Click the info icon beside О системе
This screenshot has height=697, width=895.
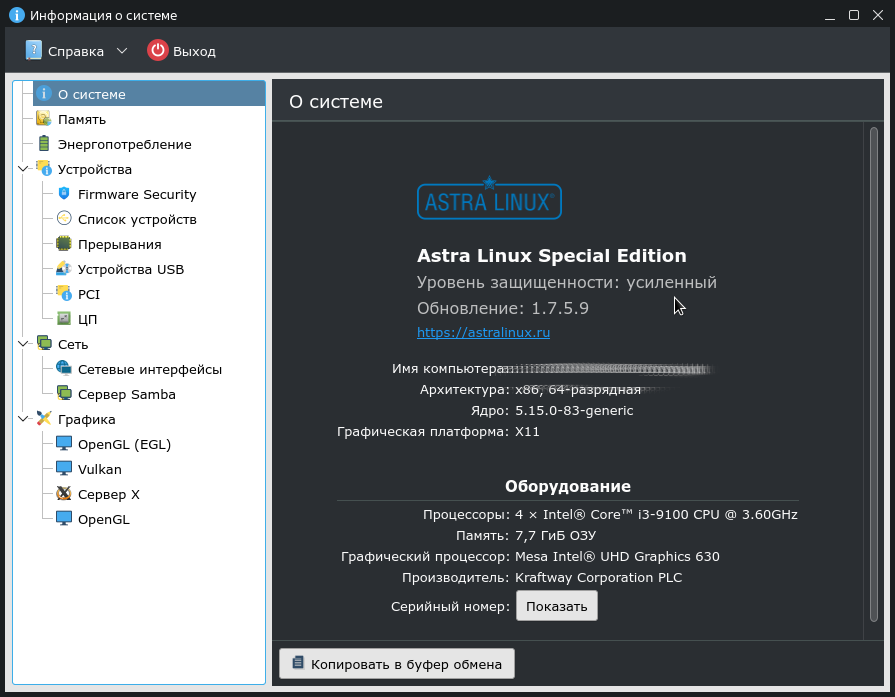[43, 93]
